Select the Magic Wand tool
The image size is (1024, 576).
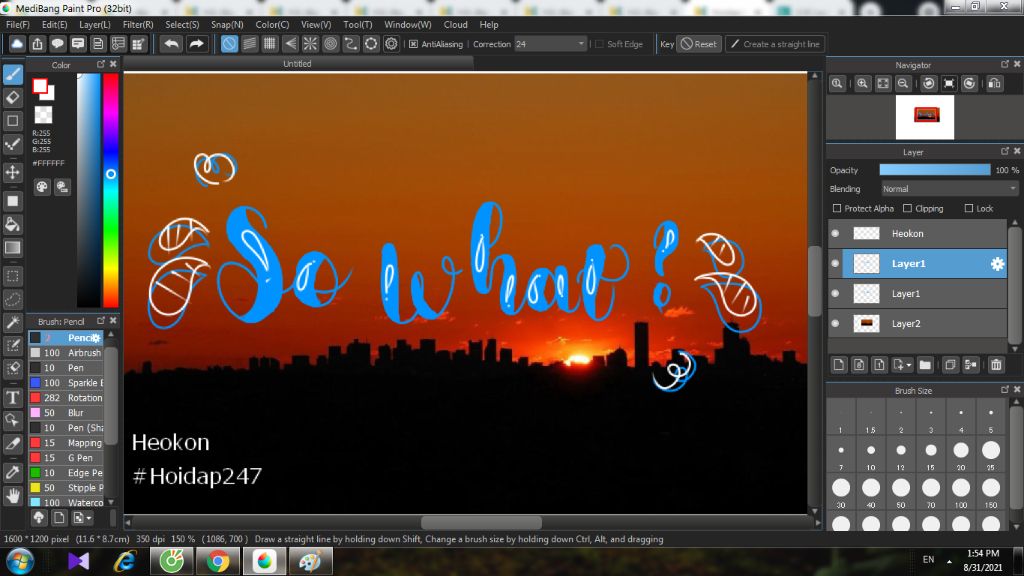[x=13, y=323]
